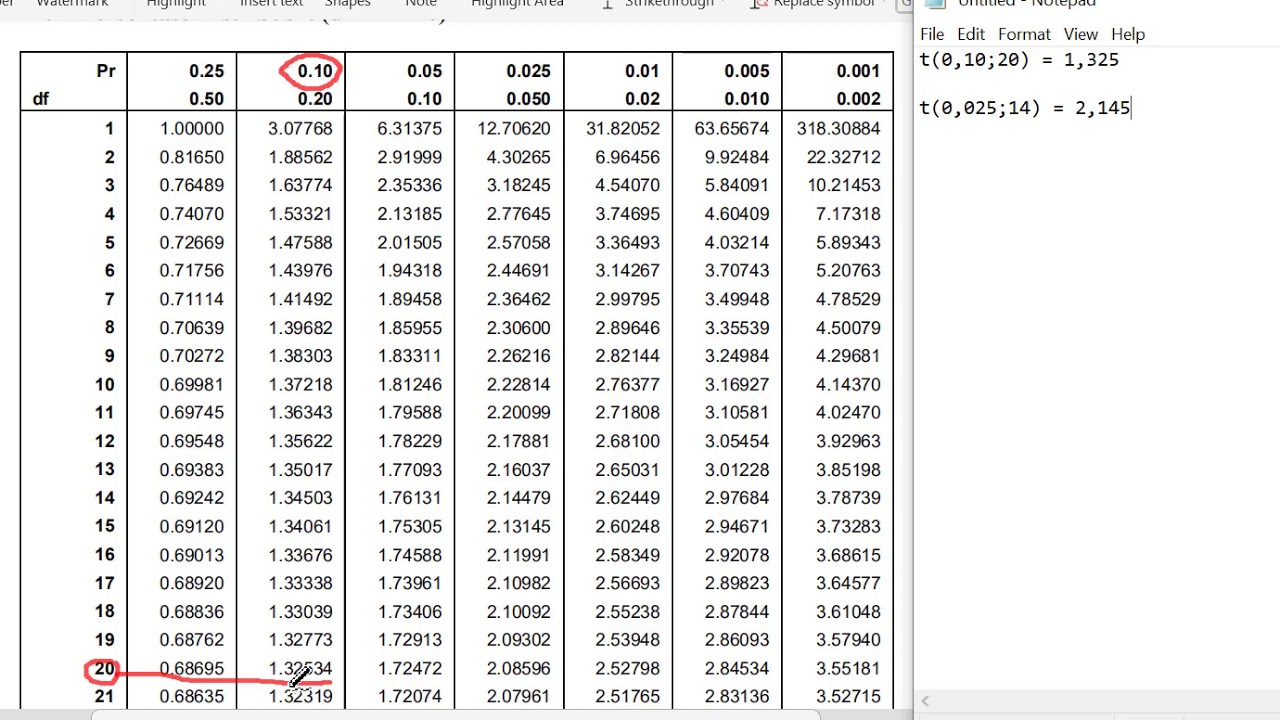Place cursor at end of 't(0,025;14) = 2,145'
The image size is (1280, 720).
coord(1131,108)
